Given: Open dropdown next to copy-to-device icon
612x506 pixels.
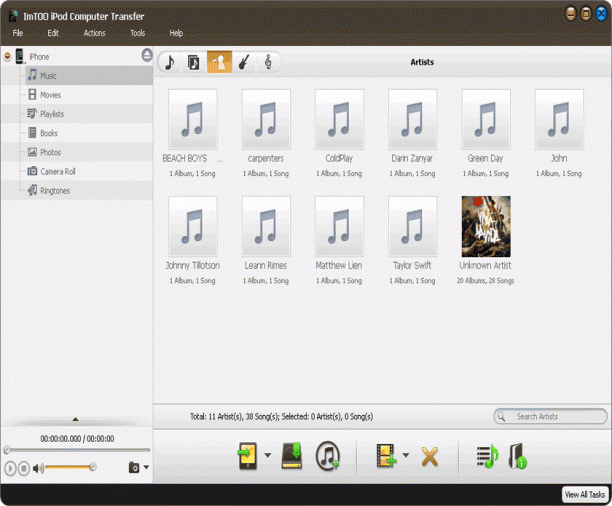Looking at the screenshot, I should [x=268, y=455].
